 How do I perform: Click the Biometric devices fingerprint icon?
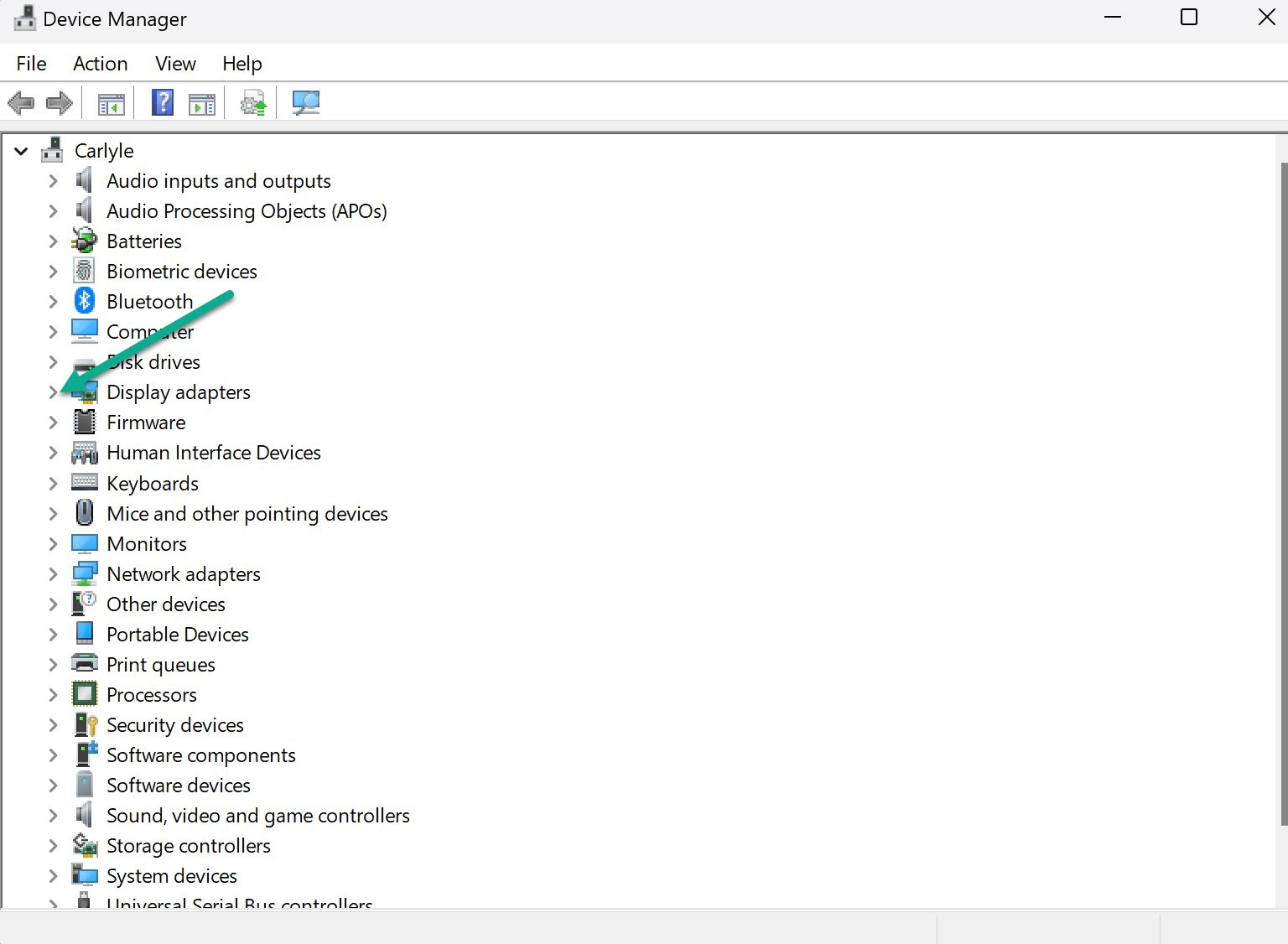(x=85, y=271)
